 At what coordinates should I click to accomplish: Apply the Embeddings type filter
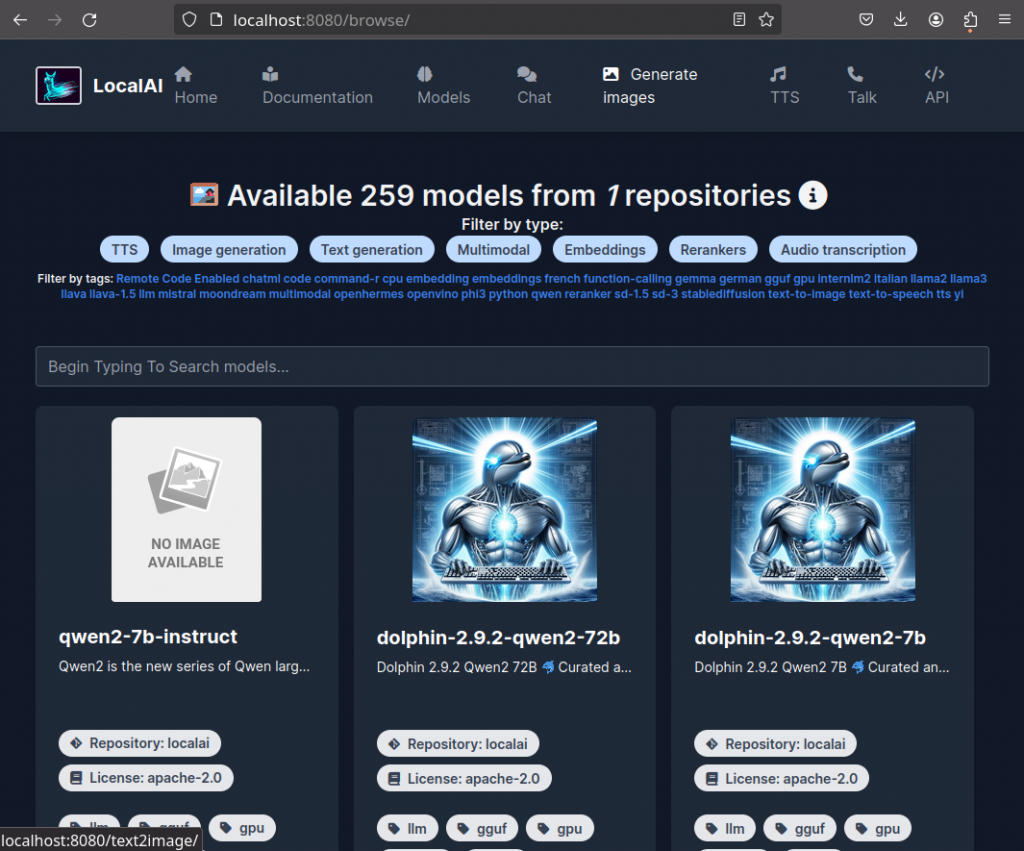(605, 250)
